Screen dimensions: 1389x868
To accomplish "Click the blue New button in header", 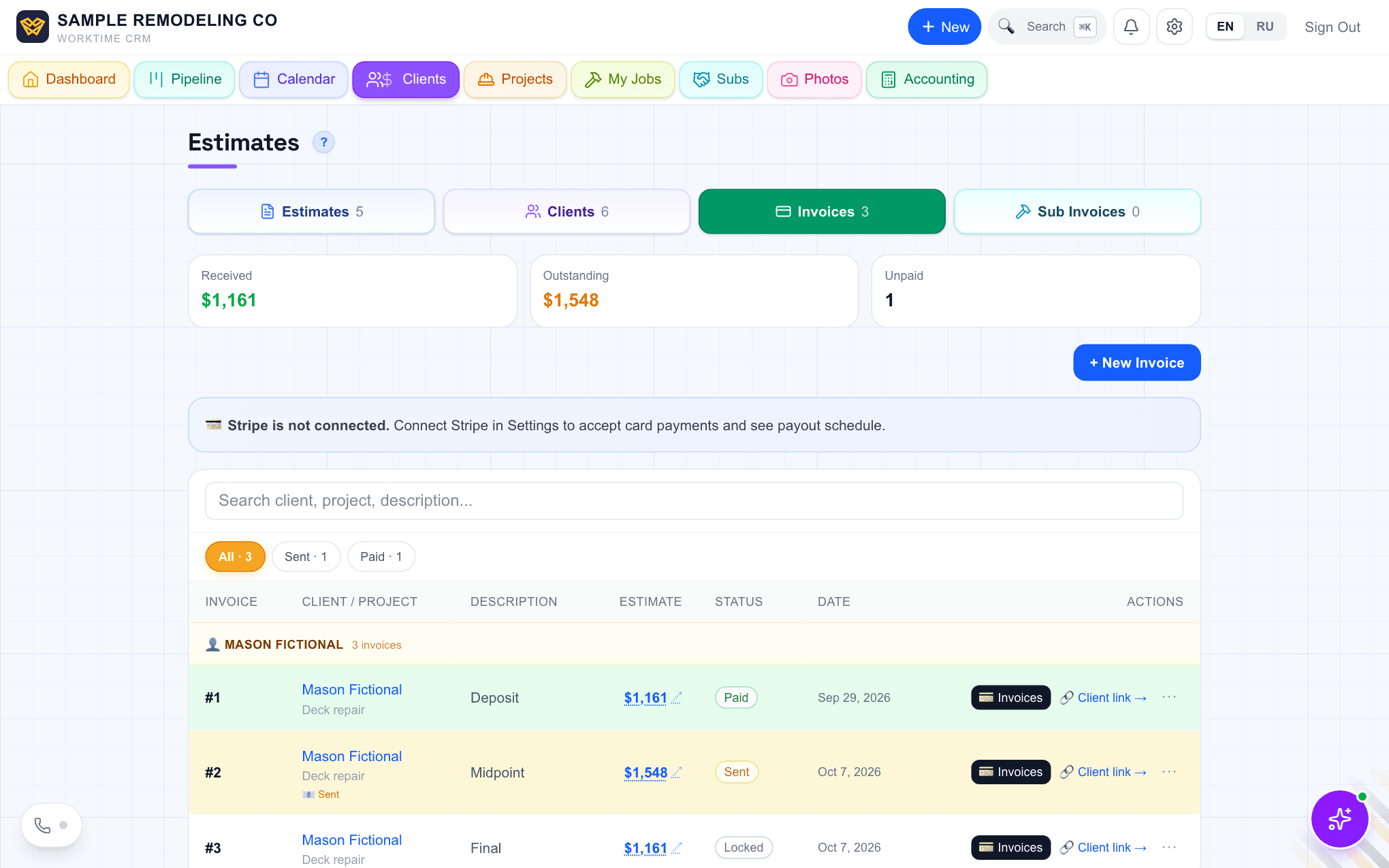I will coord(944,27).
